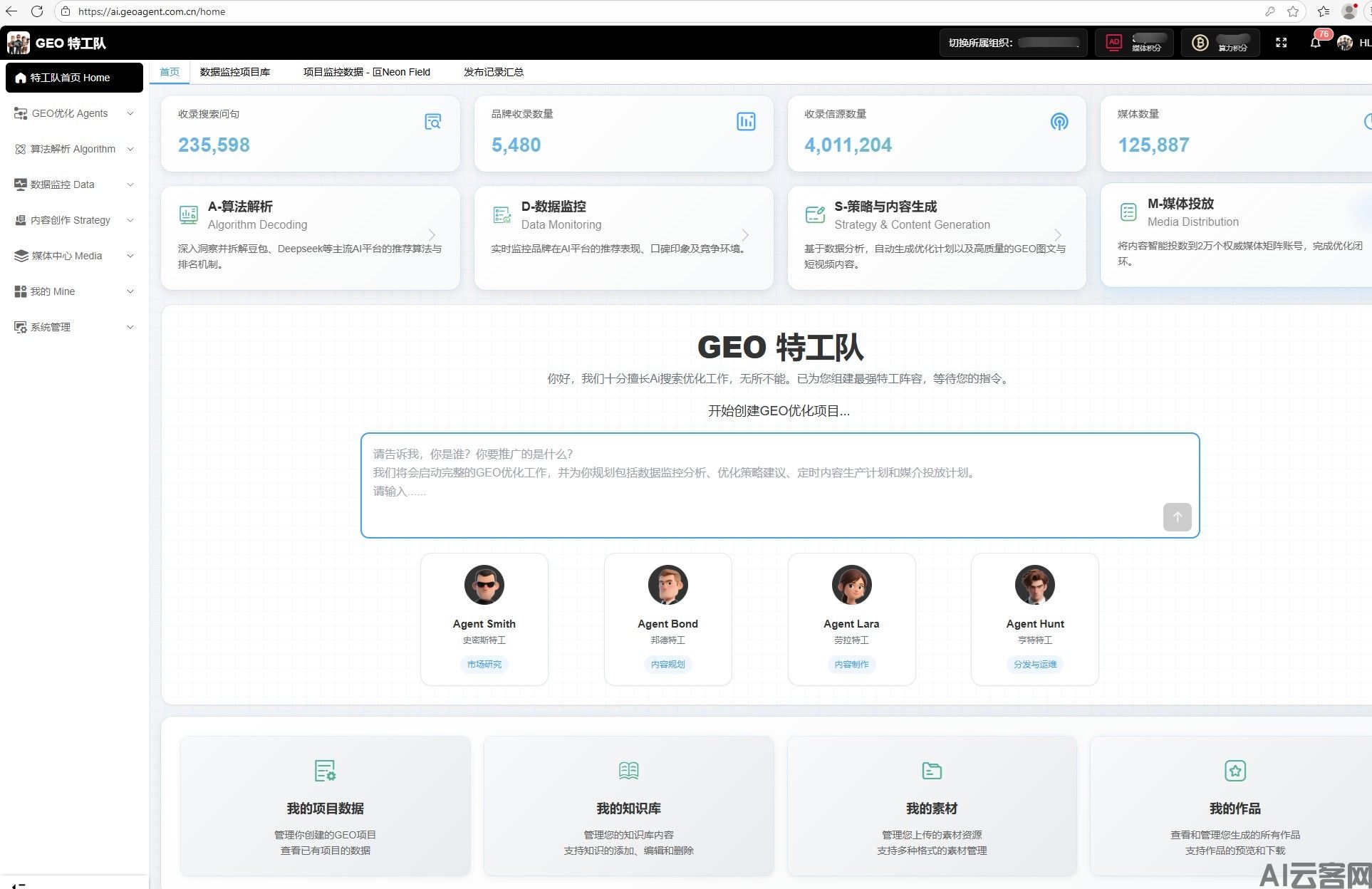The height and width of the screenshot is (889, 1372).
Task: Click the 我的项目数据 document icon
Action: [326, 771]
